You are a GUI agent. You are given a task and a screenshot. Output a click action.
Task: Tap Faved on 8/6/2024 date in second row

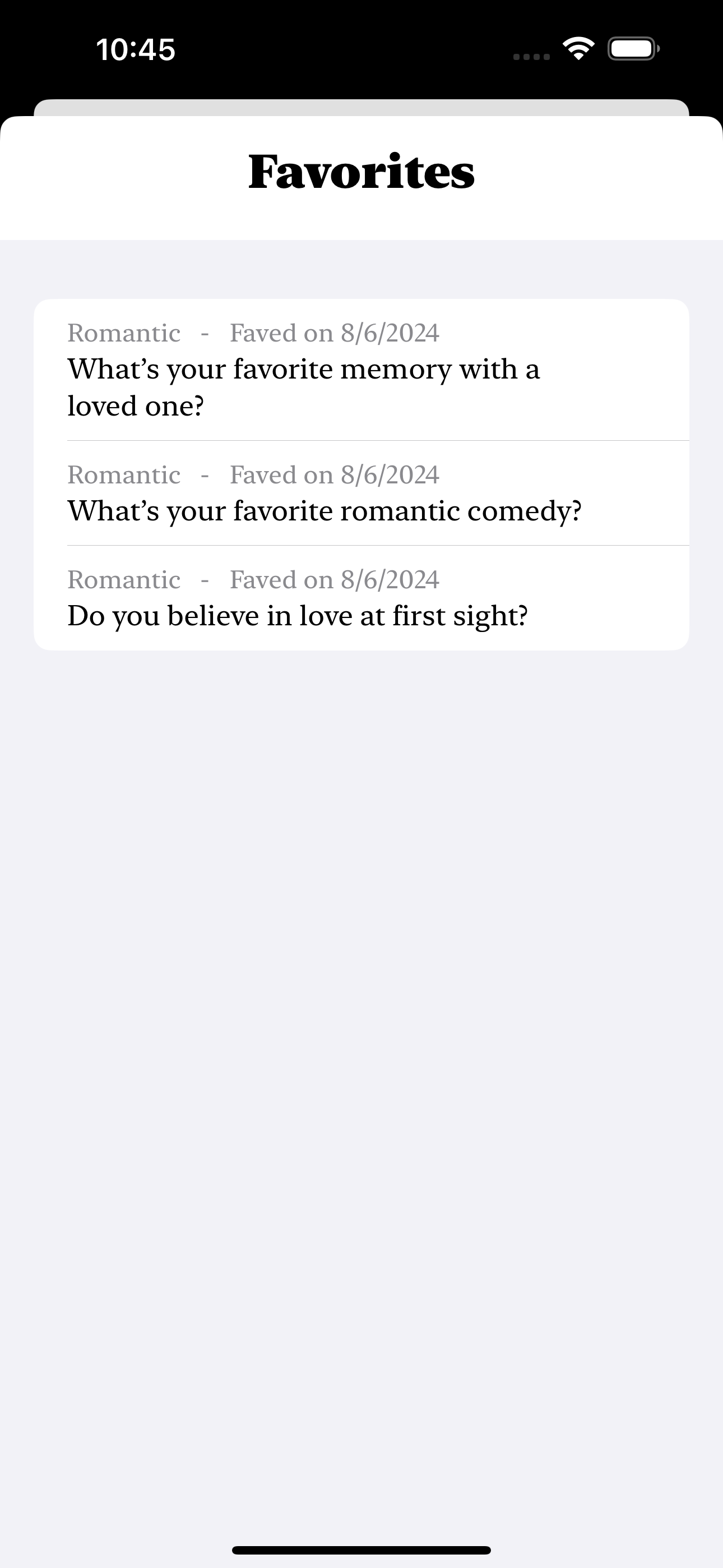pos(334,475)
